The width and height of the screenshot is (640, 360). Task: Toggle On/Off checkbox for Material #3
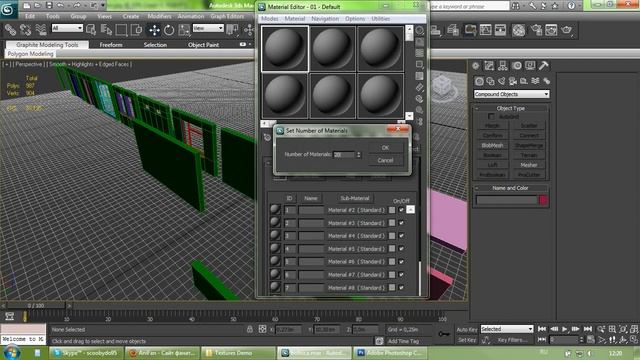401,223
